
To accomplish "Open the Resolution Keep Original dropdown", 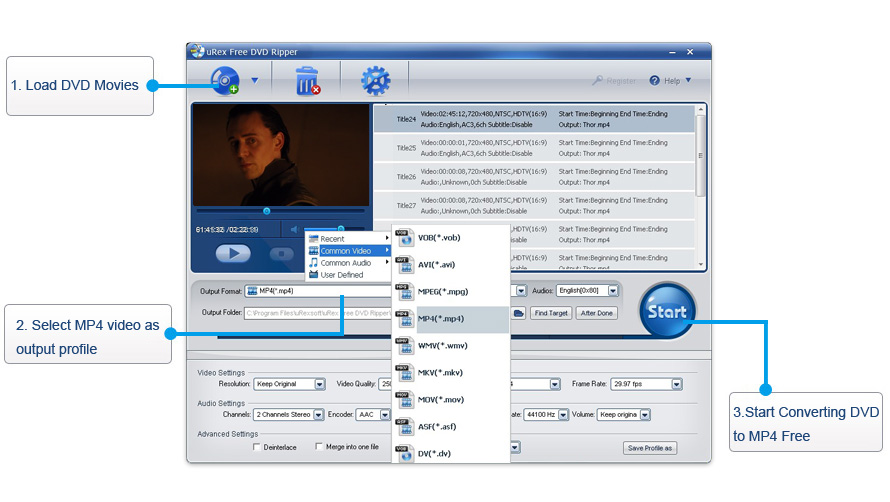I will pos(319,384).
